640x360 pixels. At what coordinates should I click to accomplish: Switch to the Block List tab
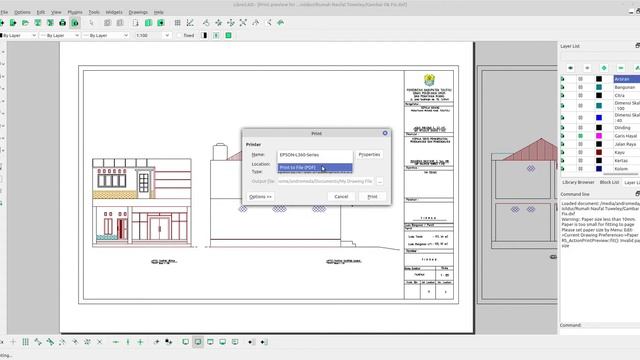point(609,182)
